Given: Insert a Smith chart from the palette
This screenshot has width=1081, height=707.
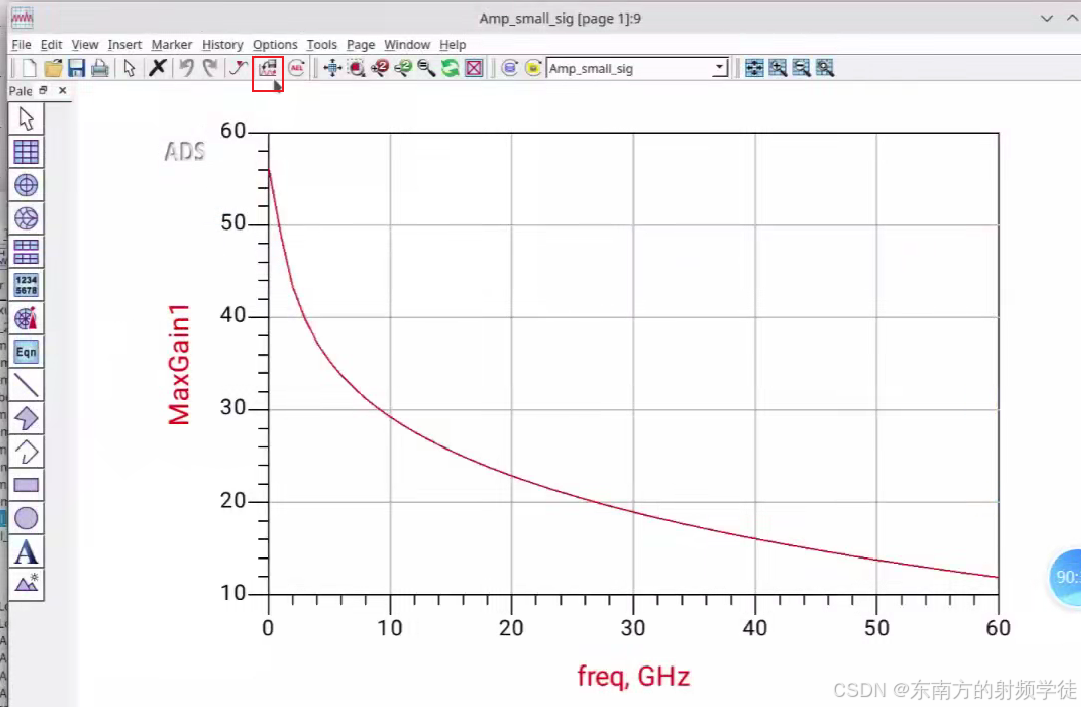Looking at the screenshot, I should [x=26, y=218].
